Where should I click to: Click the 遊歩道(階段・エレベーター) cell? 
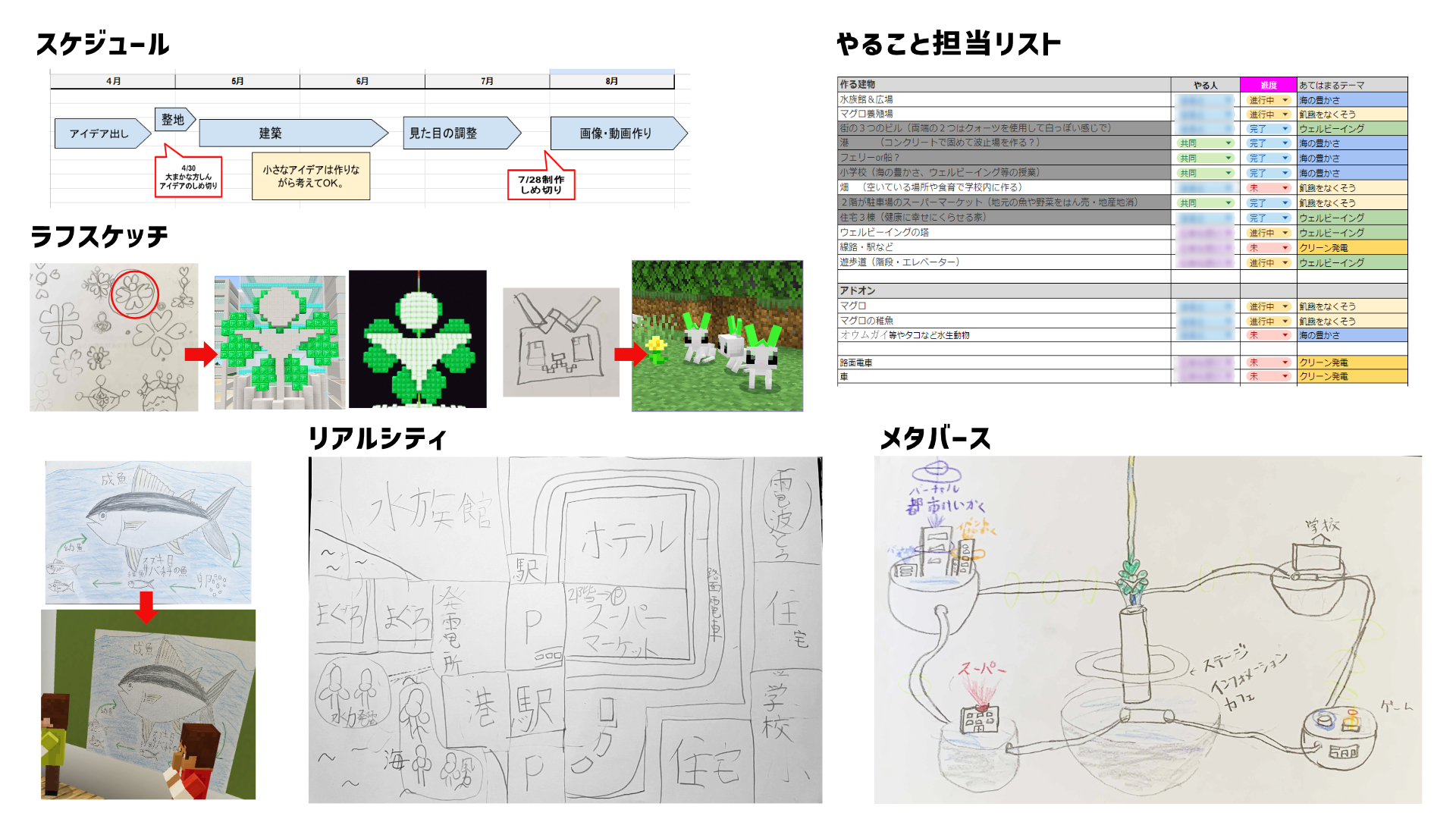pyautogui.click(x=1004, y=262)
